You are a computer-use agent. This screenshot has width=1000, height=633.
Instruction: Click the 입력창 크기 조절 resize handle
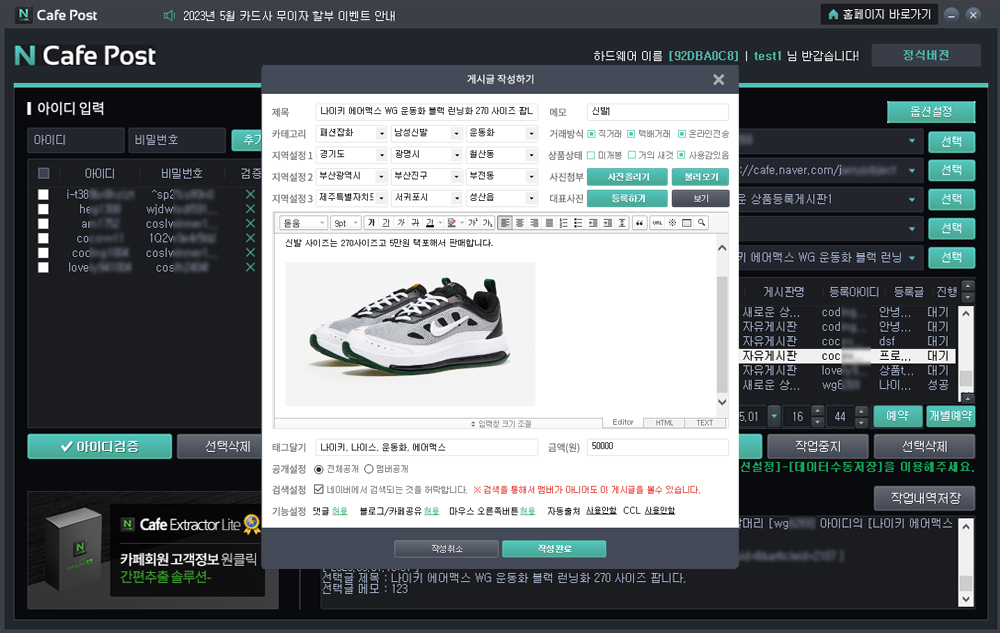(501, 423)
